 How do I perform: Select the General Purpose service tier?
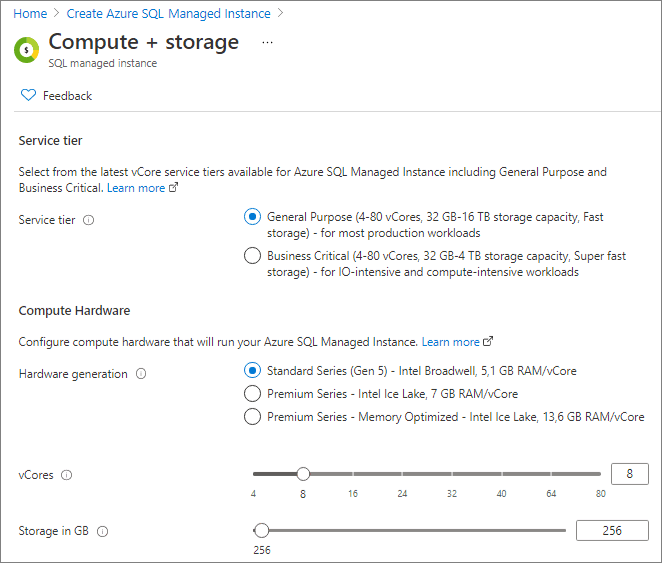(253, 217)
